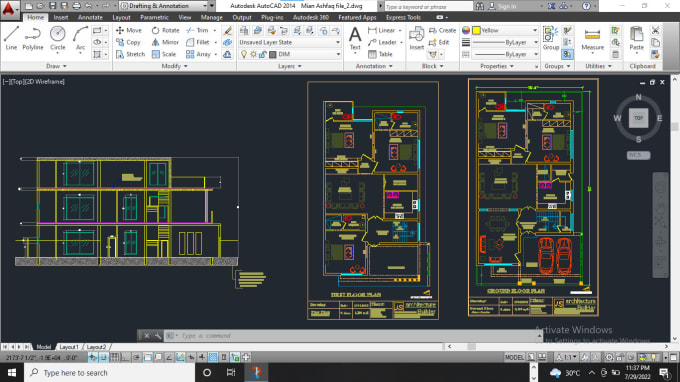Click the Copy tool in Modify panel
The image size is (680, 382).
click(x=128, y=42)
